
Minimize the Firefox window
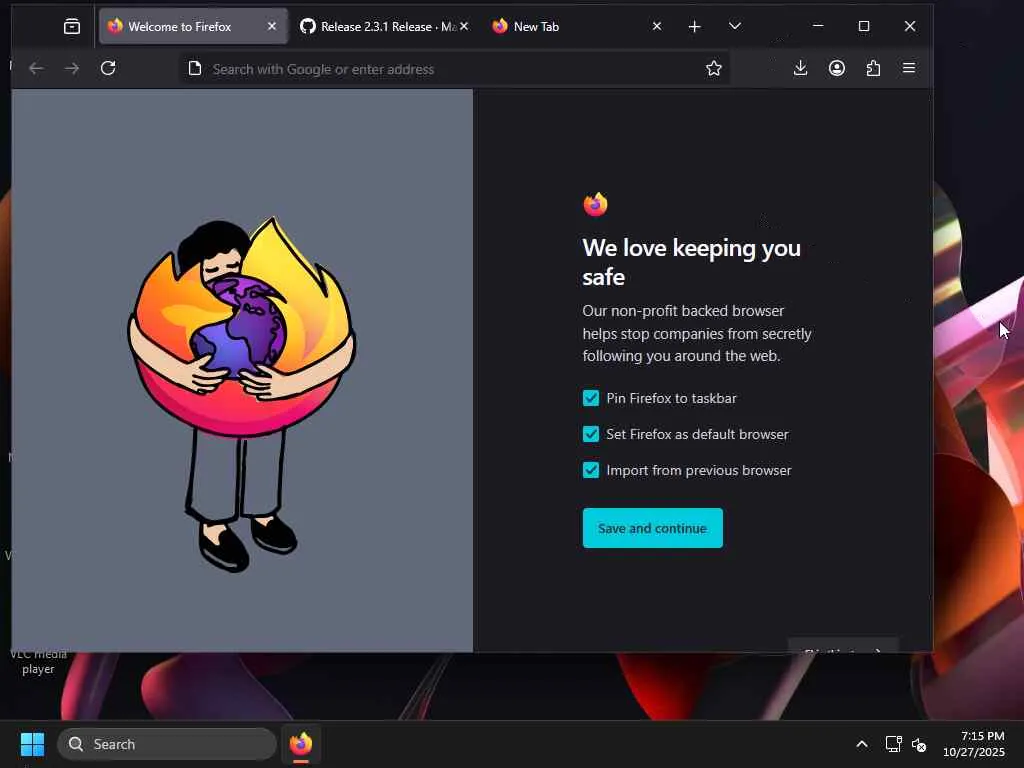818,26
